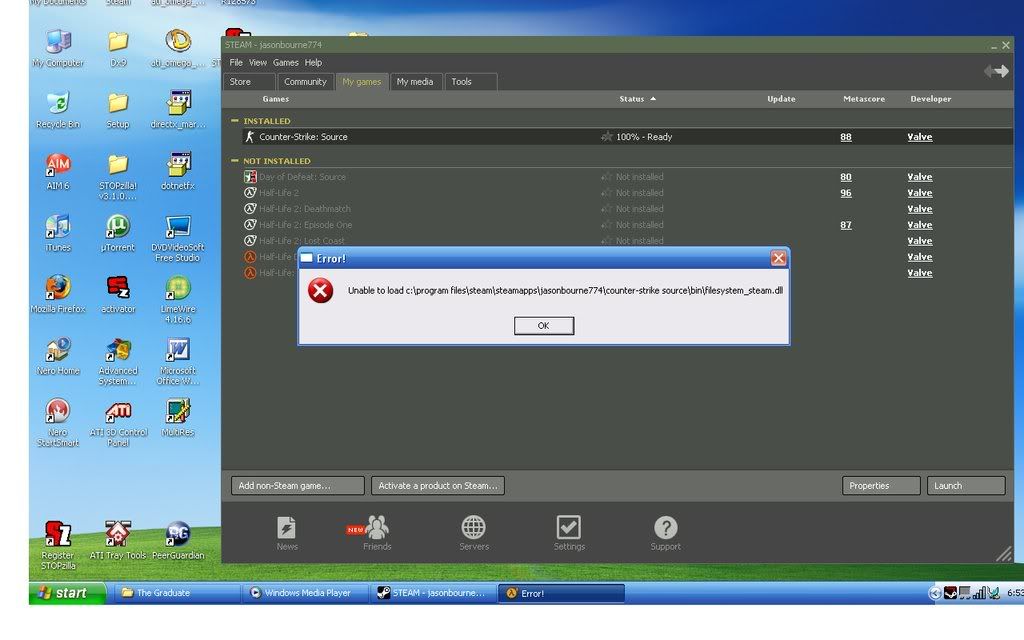Select the PeerGuardian desktop icon
1024x640 pixels.
[178, 540]
